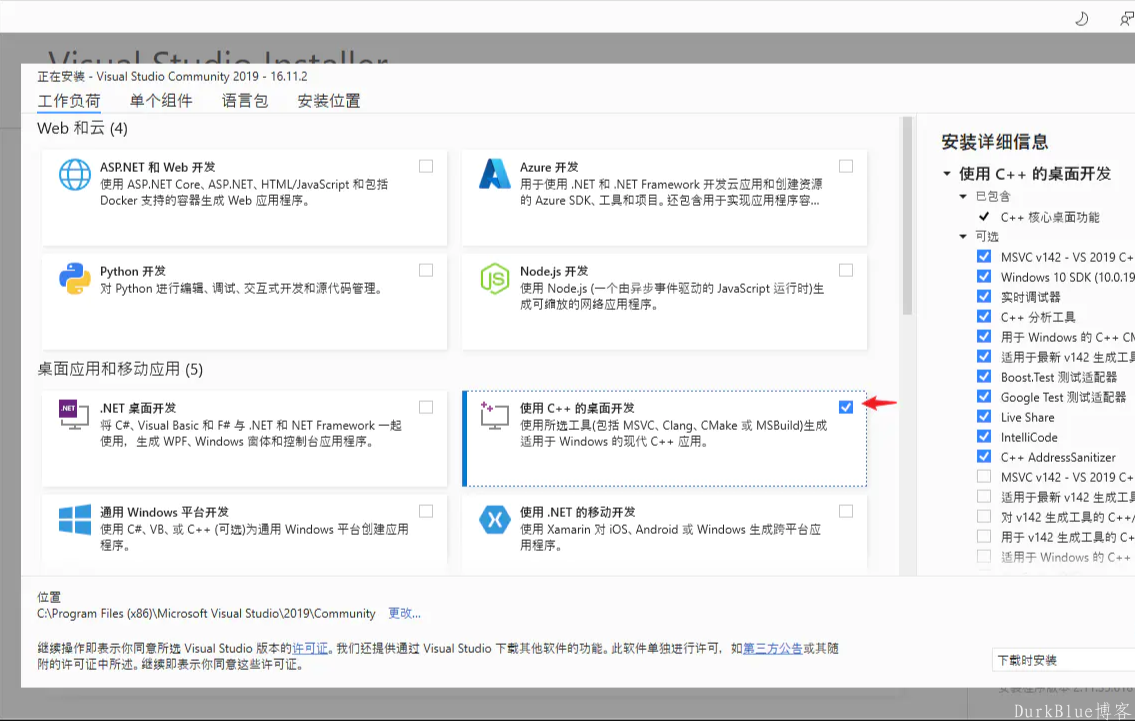Click the Python development snake icon
This screenshot has height=721, width=1135.
pyautogui.click(x=75, y=279)
